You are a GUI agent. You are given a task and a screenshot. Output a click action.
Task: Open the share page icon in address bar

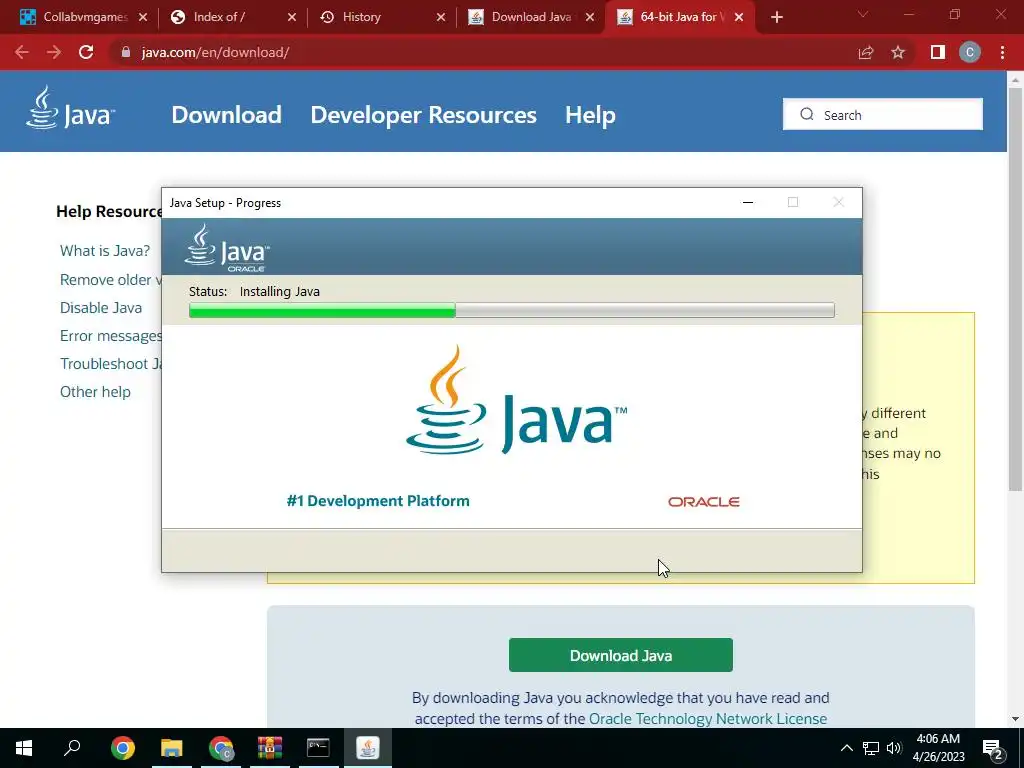click(x=866, y=52)
